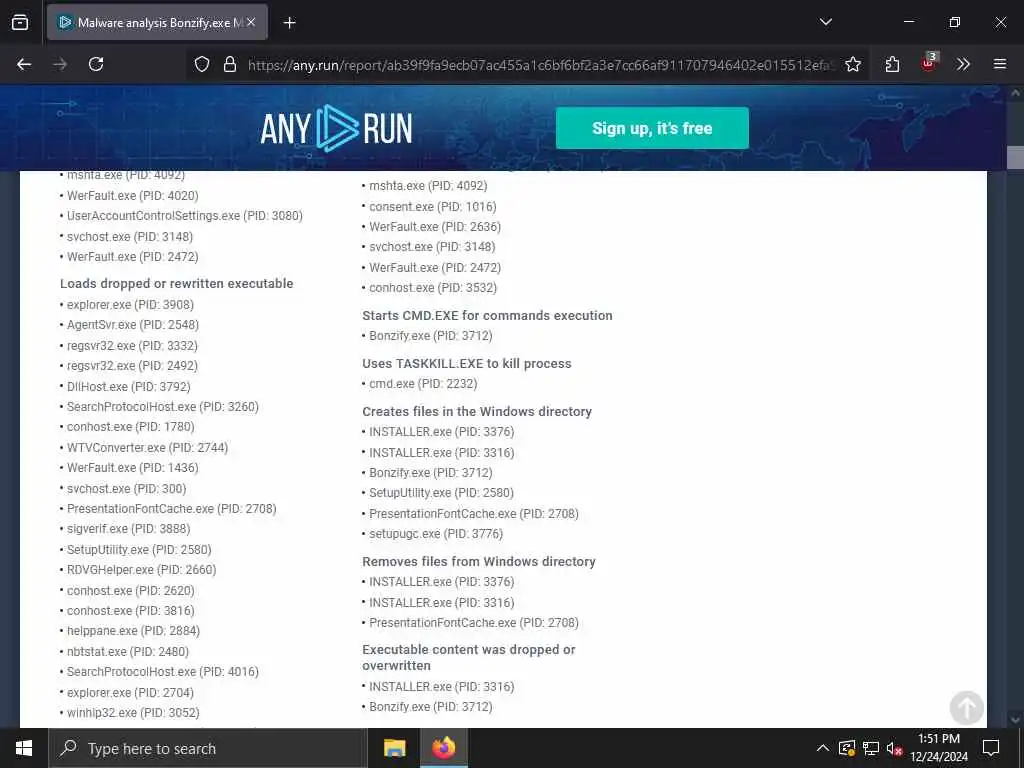Click the Type here to search box
The image size is (1024, 768).
pyautogui.click(x=208, y=748)
